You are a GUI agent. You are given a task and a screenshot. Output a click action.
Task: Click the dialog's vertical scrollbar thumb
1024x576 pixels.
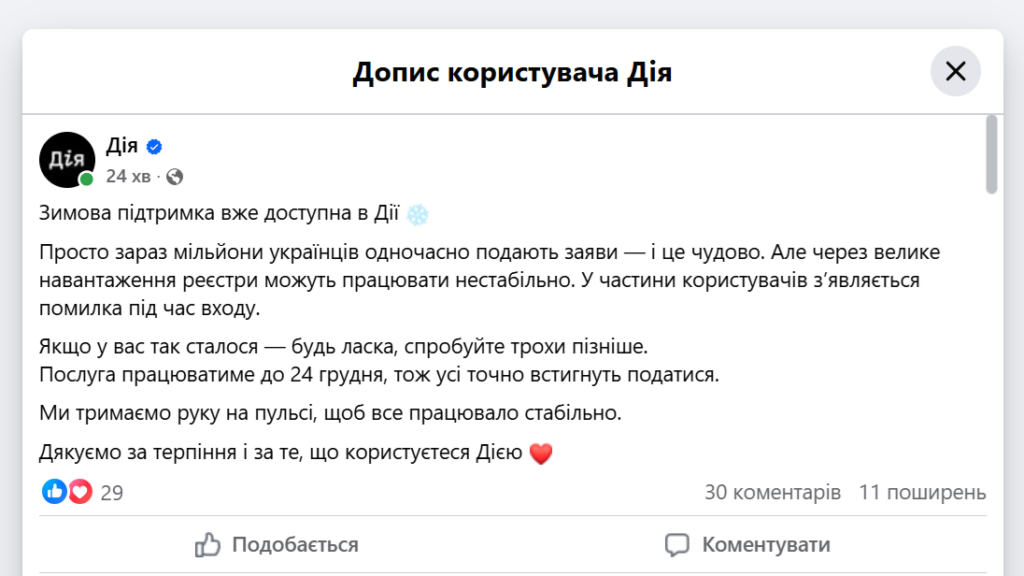pos(991,154)
